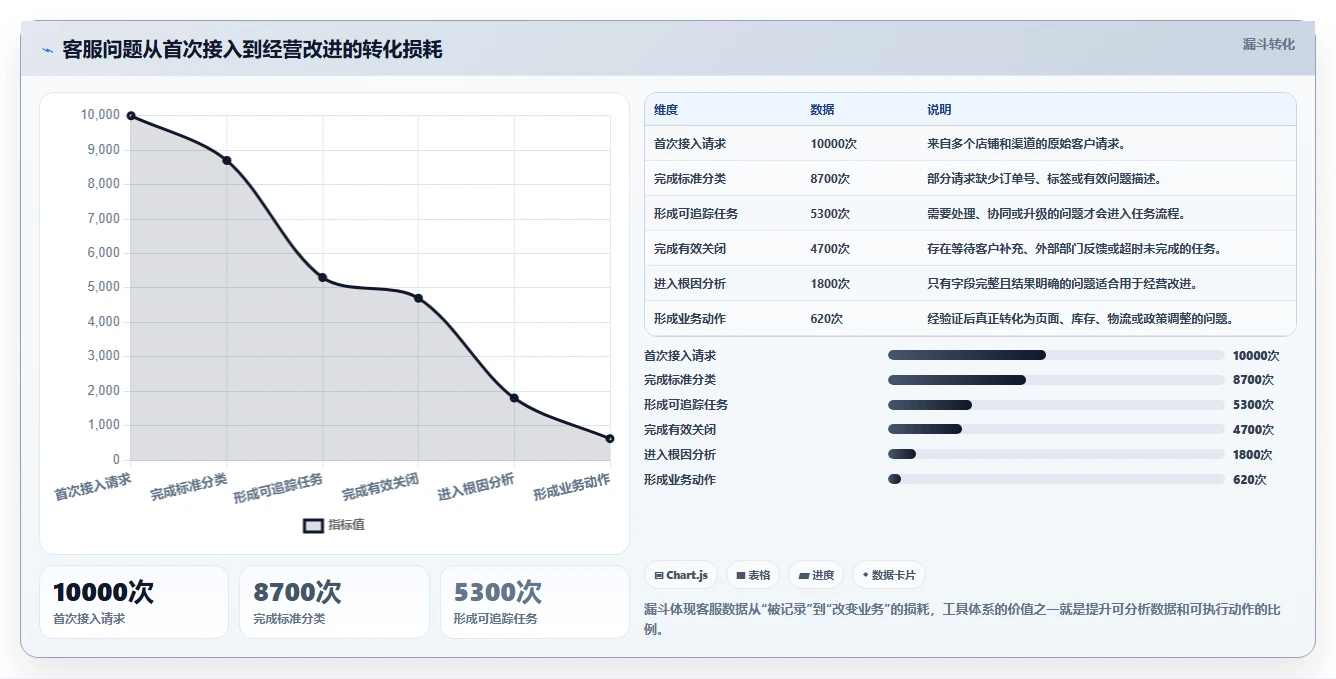Viewport: 1336px width, 679px height.
Task: Click the 形成可追踪任务 progress bar
Action: click(x=1056, y=405)
